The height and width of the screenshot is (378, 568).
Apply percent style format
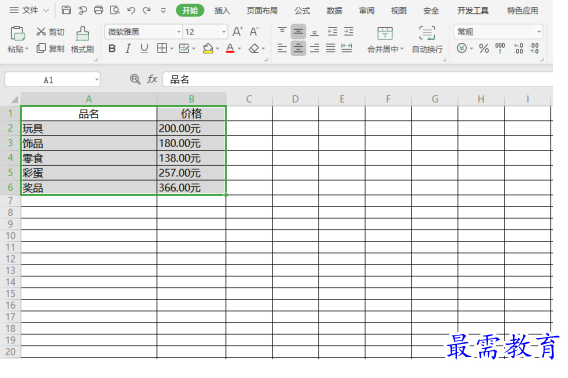[484, 48]
